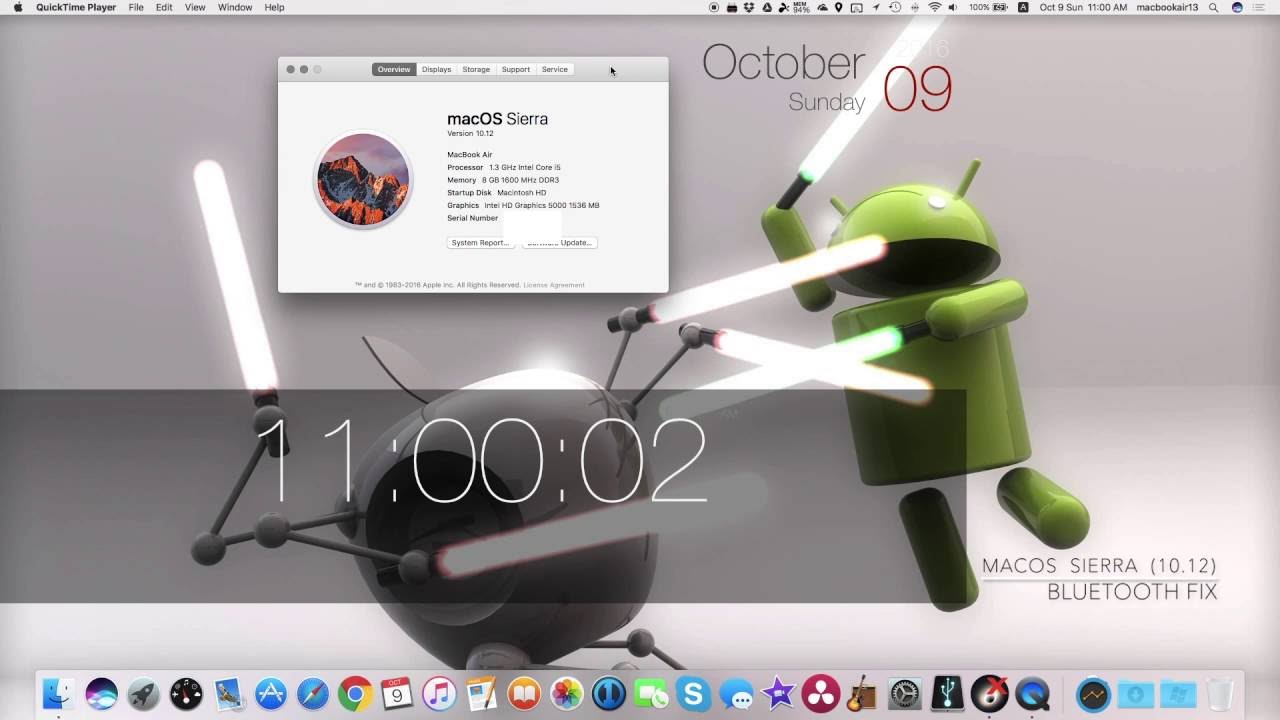The width and height of the screenshot is (1280, 720).
Task: Open Skype in the Dock
Action: tap(693, 694)
